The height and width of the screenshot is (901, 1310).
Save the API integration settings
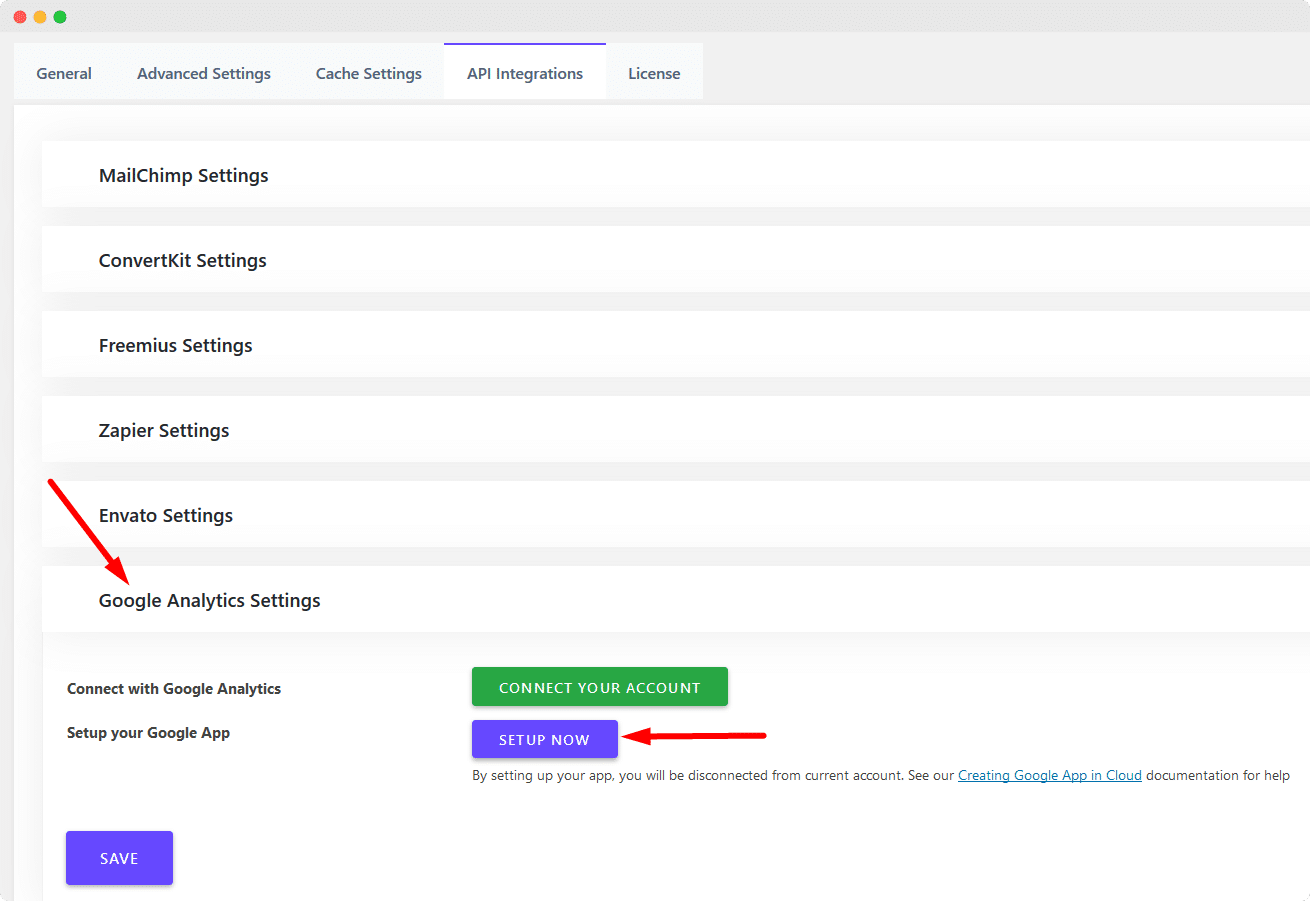(119, 858)
